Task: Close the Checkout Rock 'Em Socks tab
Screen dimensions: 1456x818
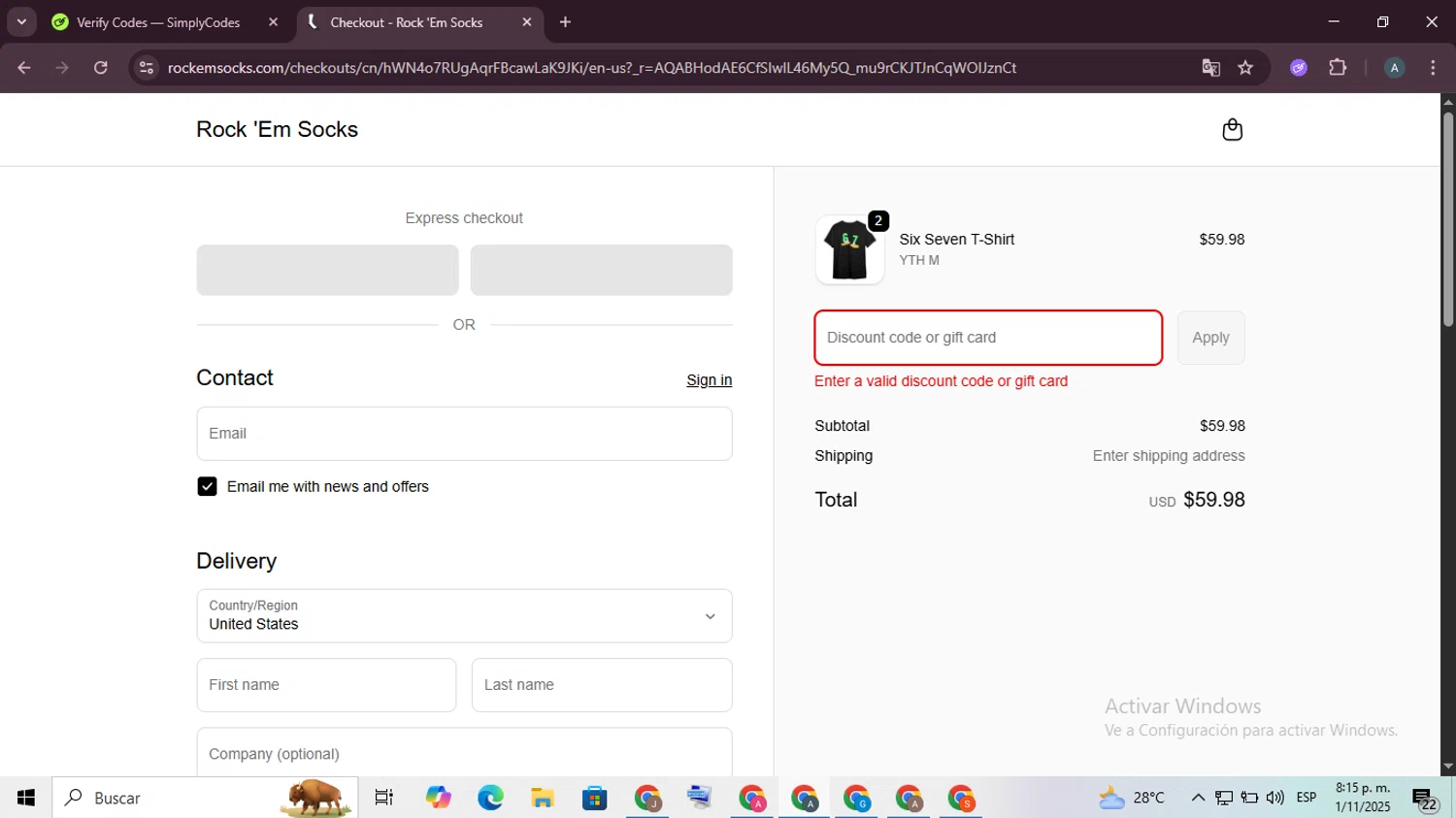Action: click(x=527, y=21)
